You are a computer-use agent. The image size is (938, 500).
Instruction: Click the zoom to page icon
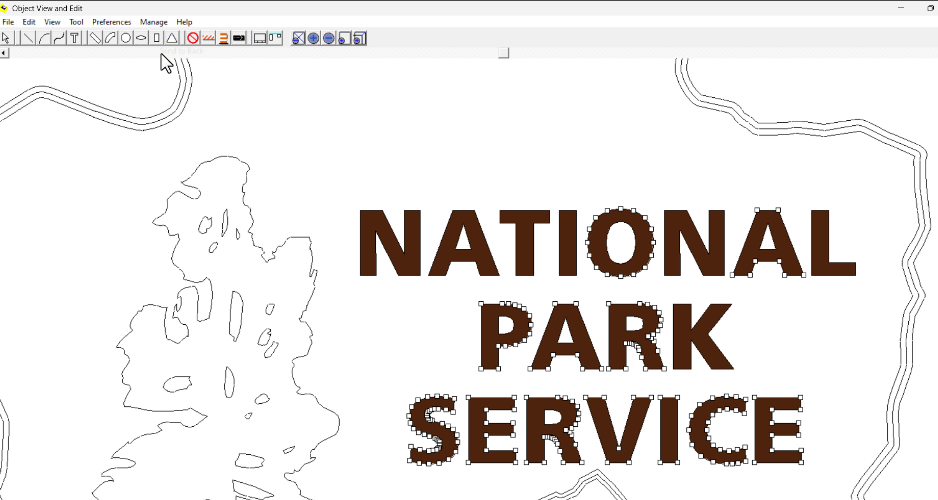click(344, 38)
